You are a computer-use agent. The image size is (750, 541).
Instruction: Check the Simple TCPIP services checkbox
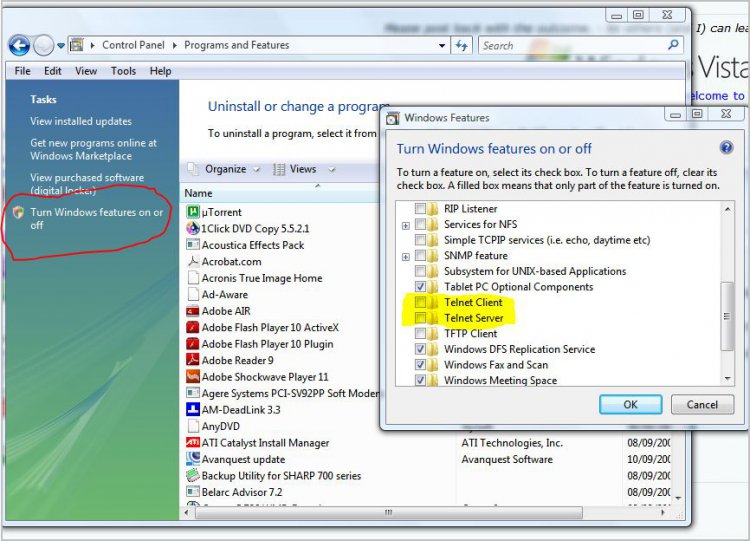point(420,240)
